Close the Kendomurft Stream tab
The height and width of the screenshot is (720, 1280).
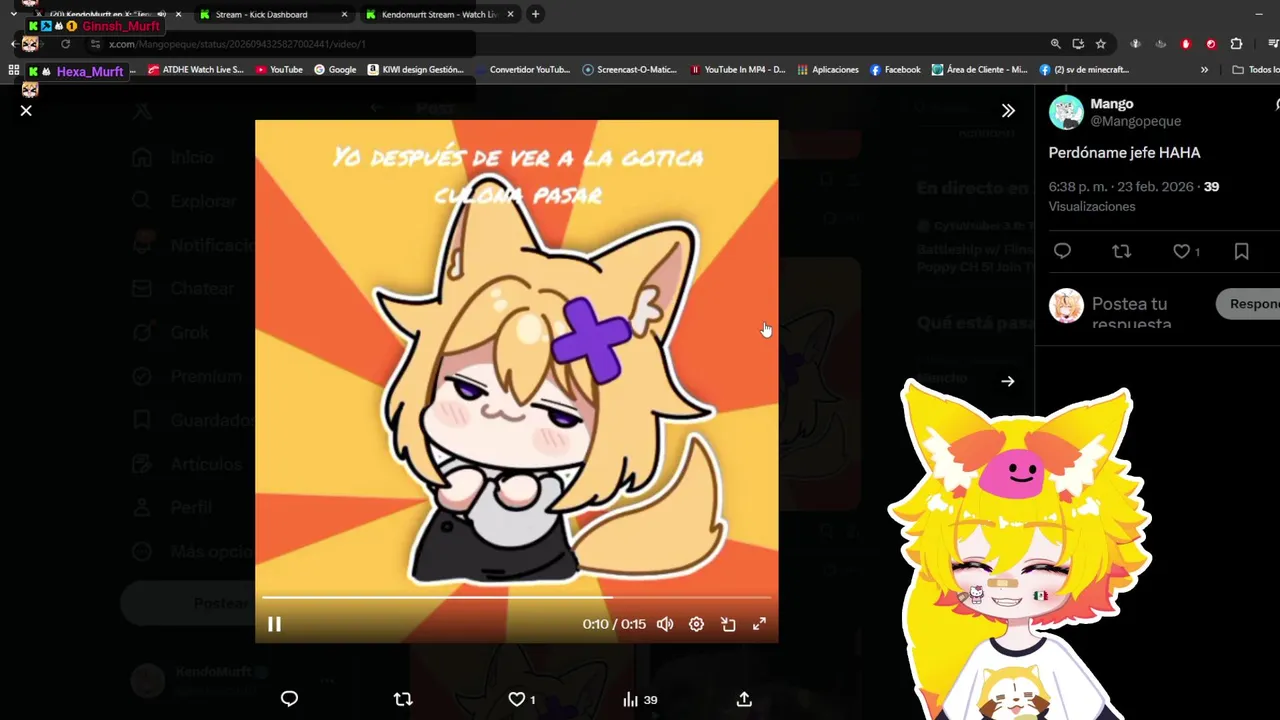point(511,15)
